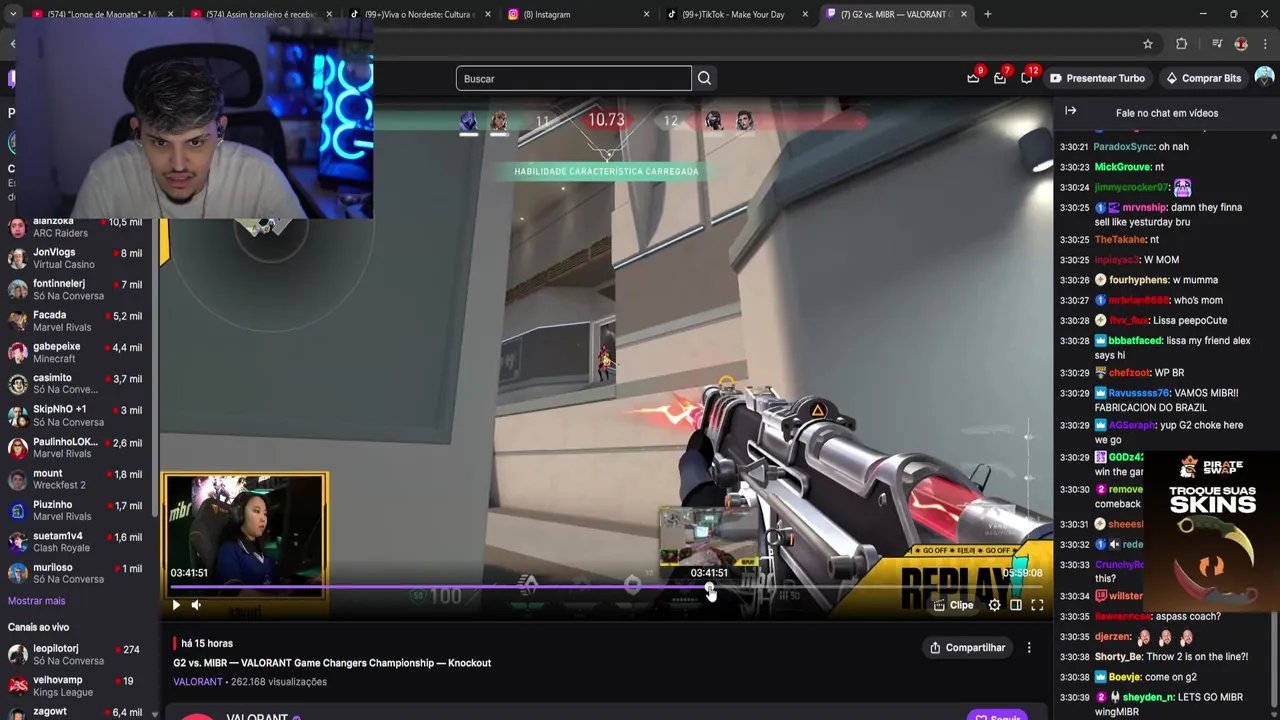Open Chrome extensions puzzle icon
The image size is (1280, 720).
tap(1181, 44)
